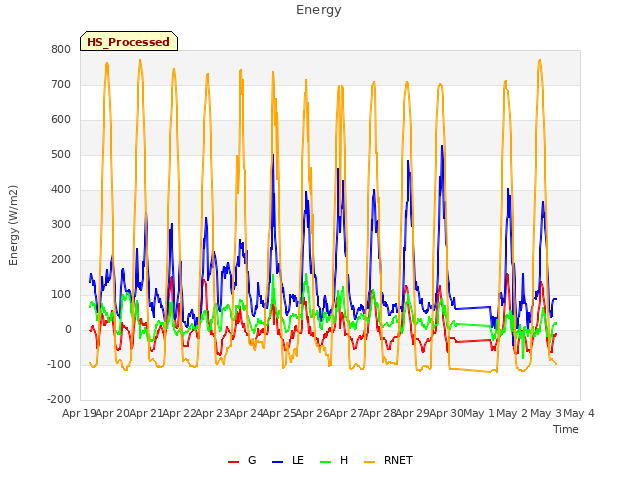640x480 pixels.
Task: Click the 200 y-axis tick label
Action: (61, 260)
